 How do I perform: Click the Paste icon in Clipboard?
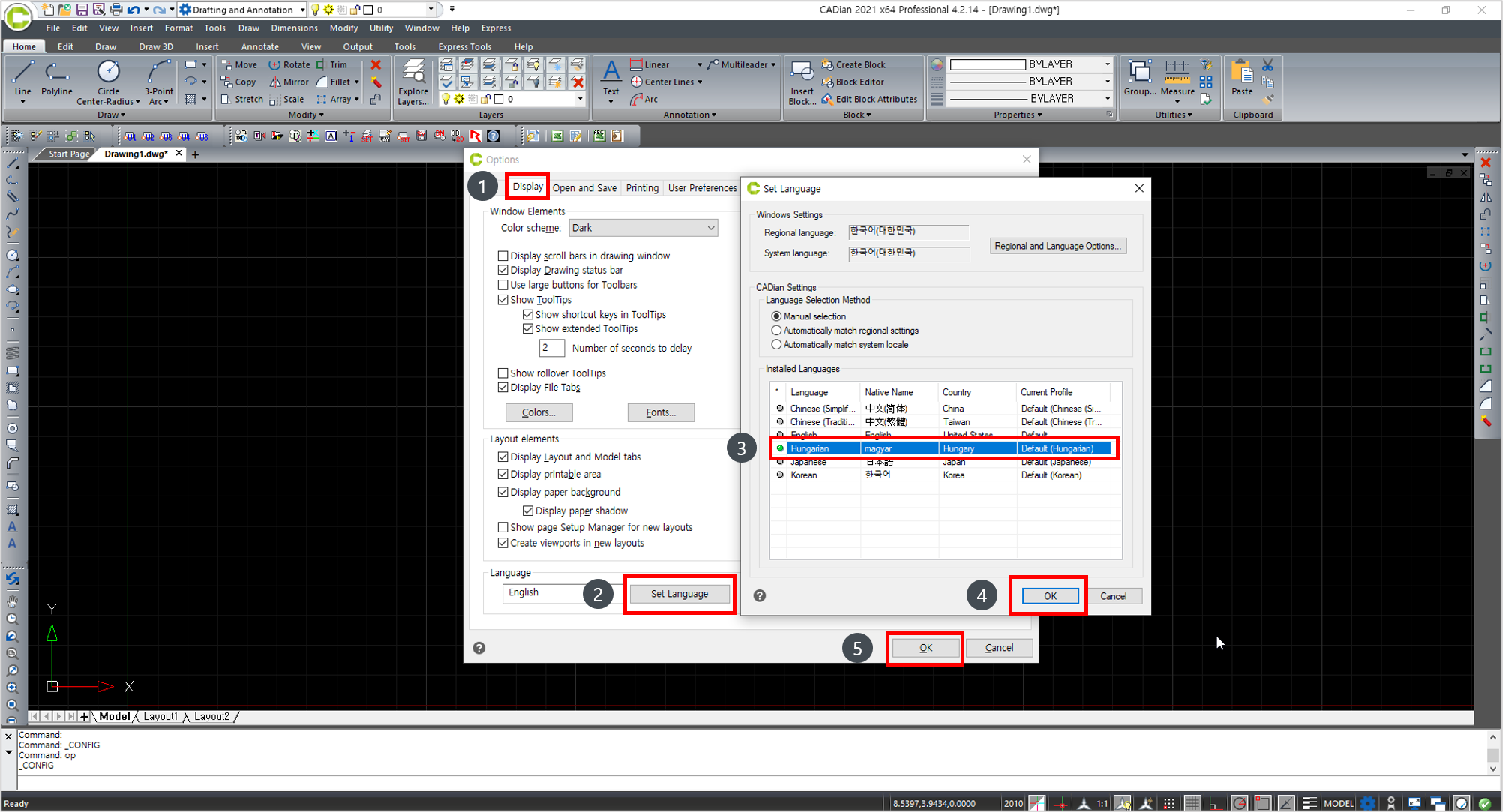coord(1242,78)
